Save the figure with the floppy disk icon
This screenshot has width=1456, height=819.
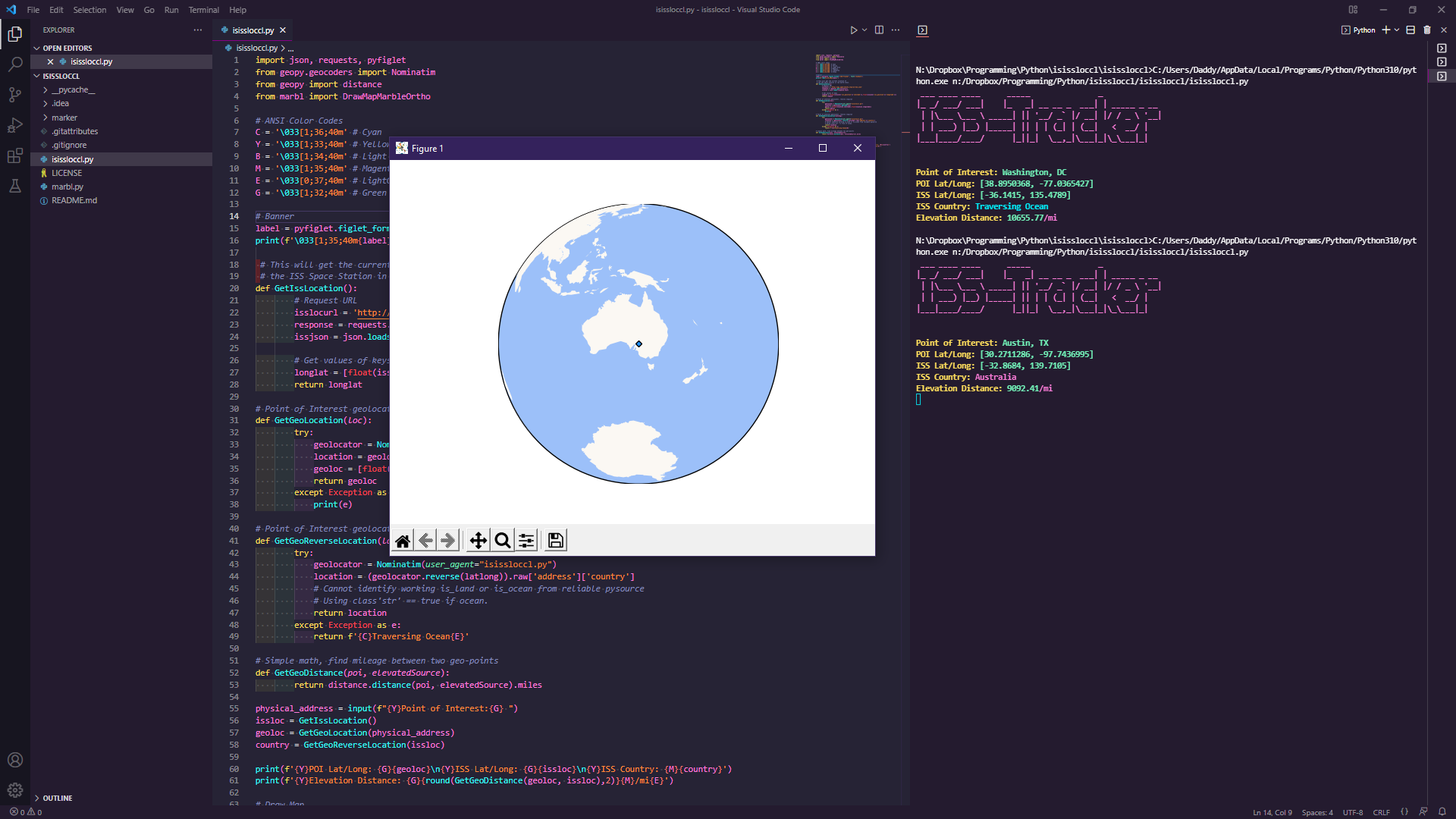556,541
